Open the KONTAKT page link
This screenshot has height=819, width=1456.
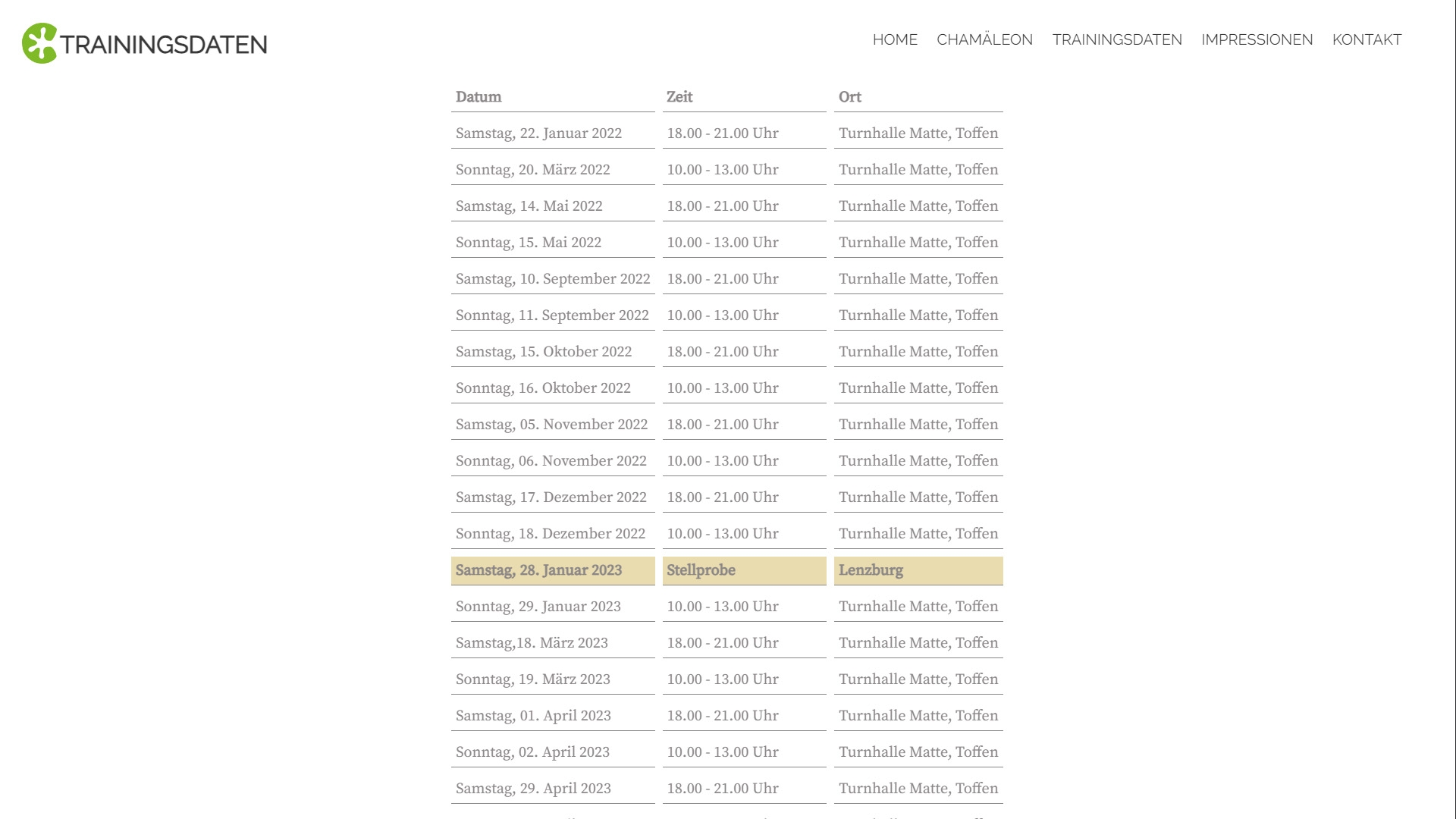pyautogui.click(x=1367, y=39)
